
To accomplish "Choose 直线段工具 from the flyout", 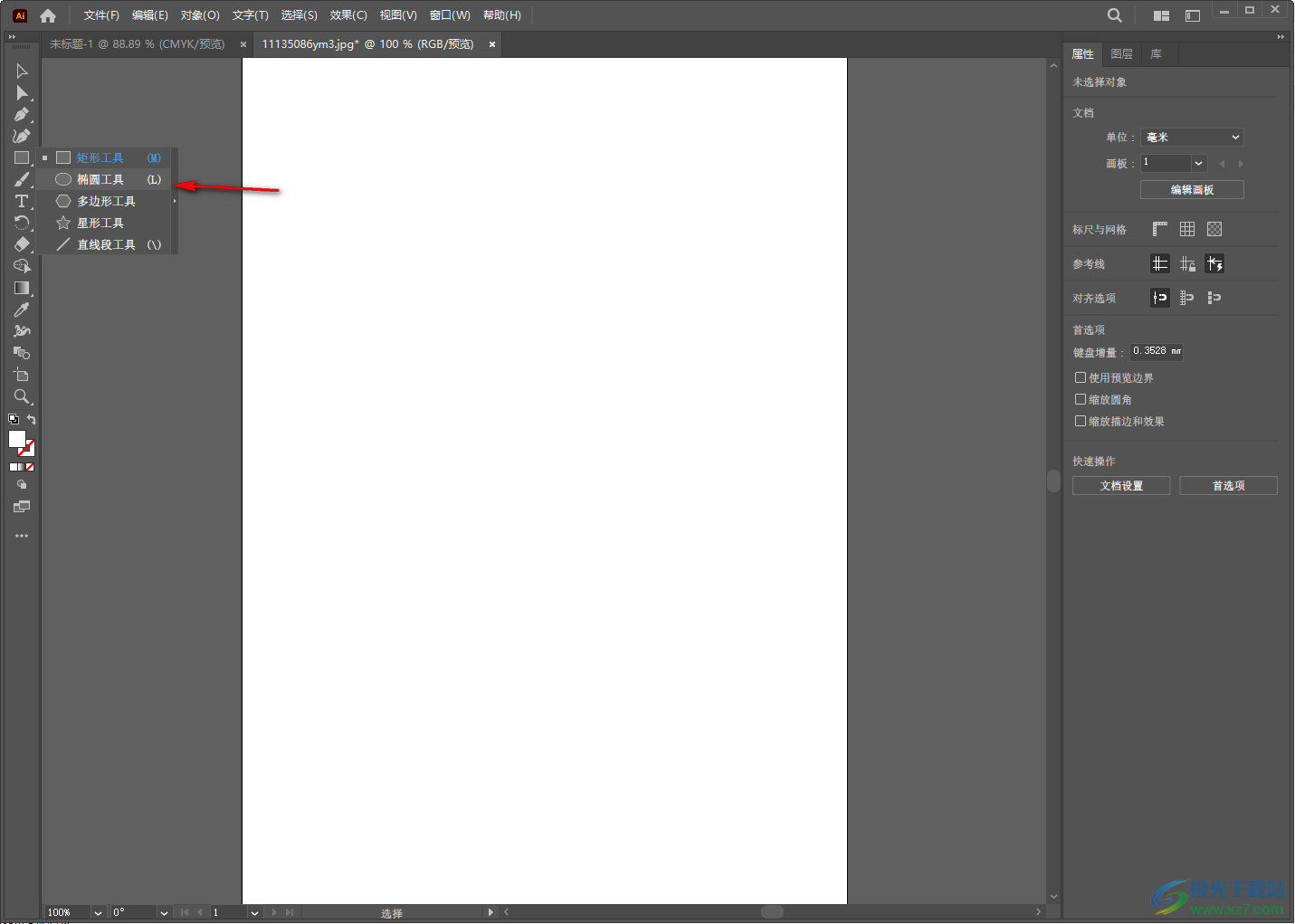I will click(x=105, y=244).
